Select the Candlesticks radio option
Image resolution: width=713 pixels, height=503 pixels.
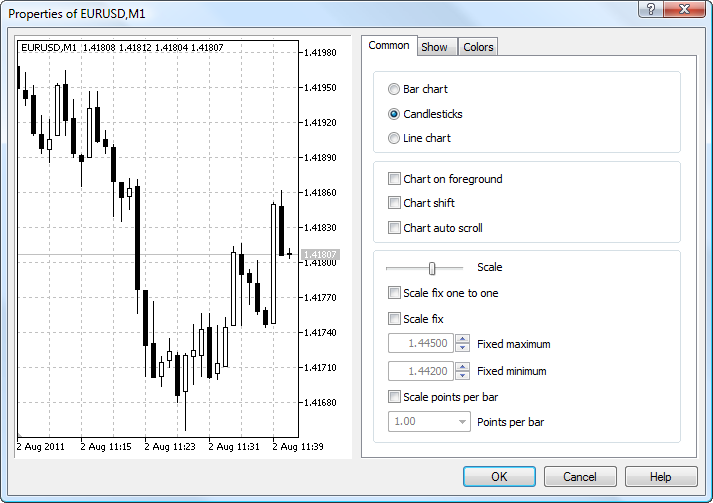point(394,114)
